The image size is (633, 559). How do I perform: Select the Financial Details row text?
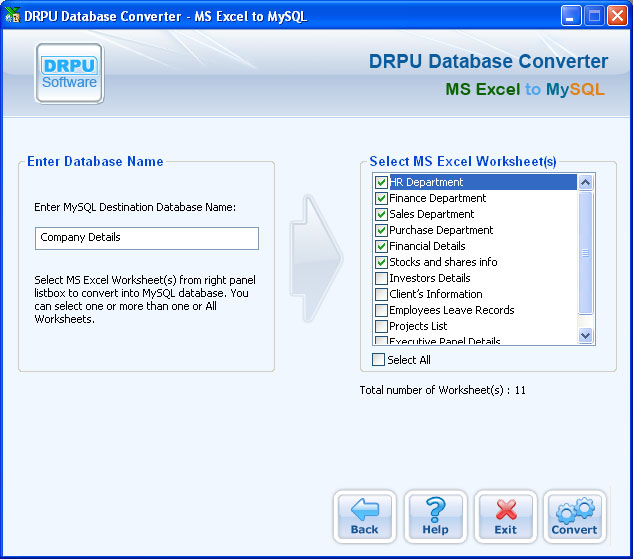tap(427, 246)
